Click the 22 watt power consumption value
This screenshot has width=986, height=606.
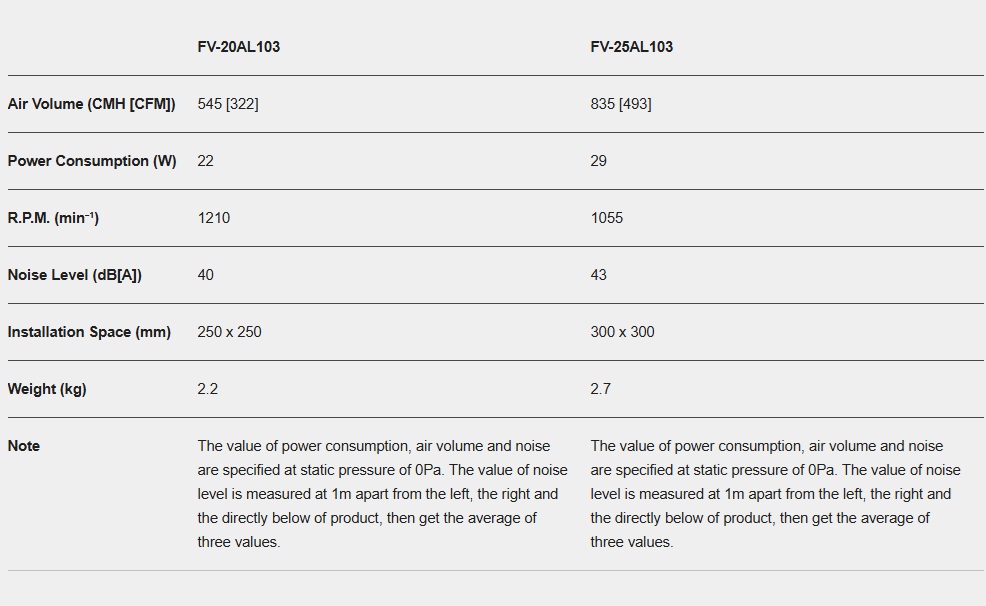pyautogui.click(x=206, y=161)
